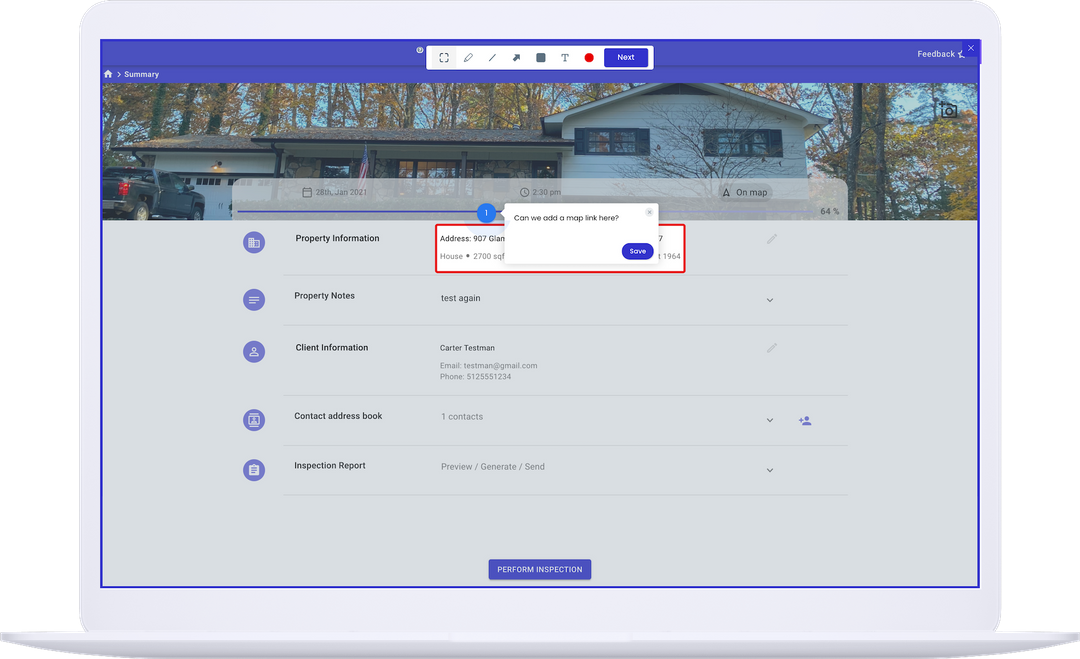Expand the Contact address book section
The image size is (1080, 659).
tap(770, 420)
